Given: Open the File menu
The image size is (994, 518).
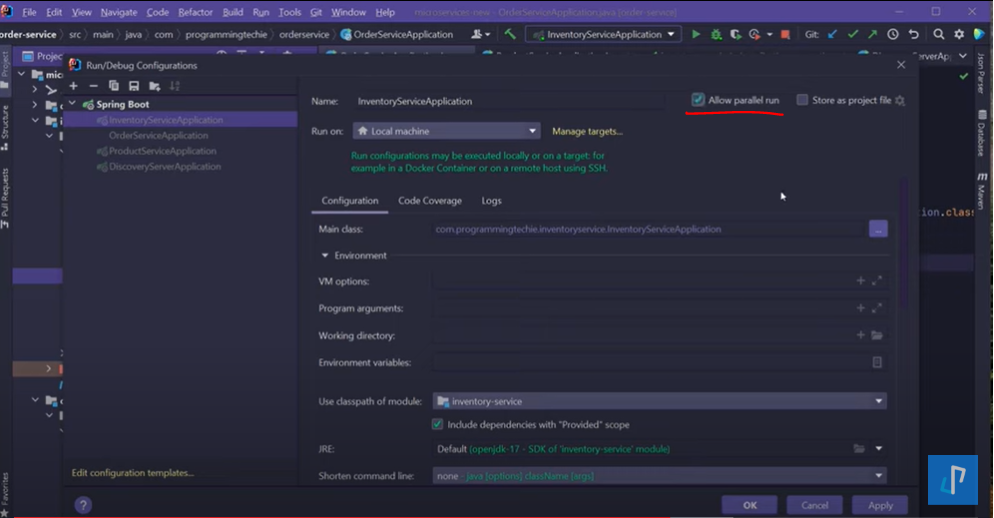Looking at the screenshot, I should click(x=29, y=12).
